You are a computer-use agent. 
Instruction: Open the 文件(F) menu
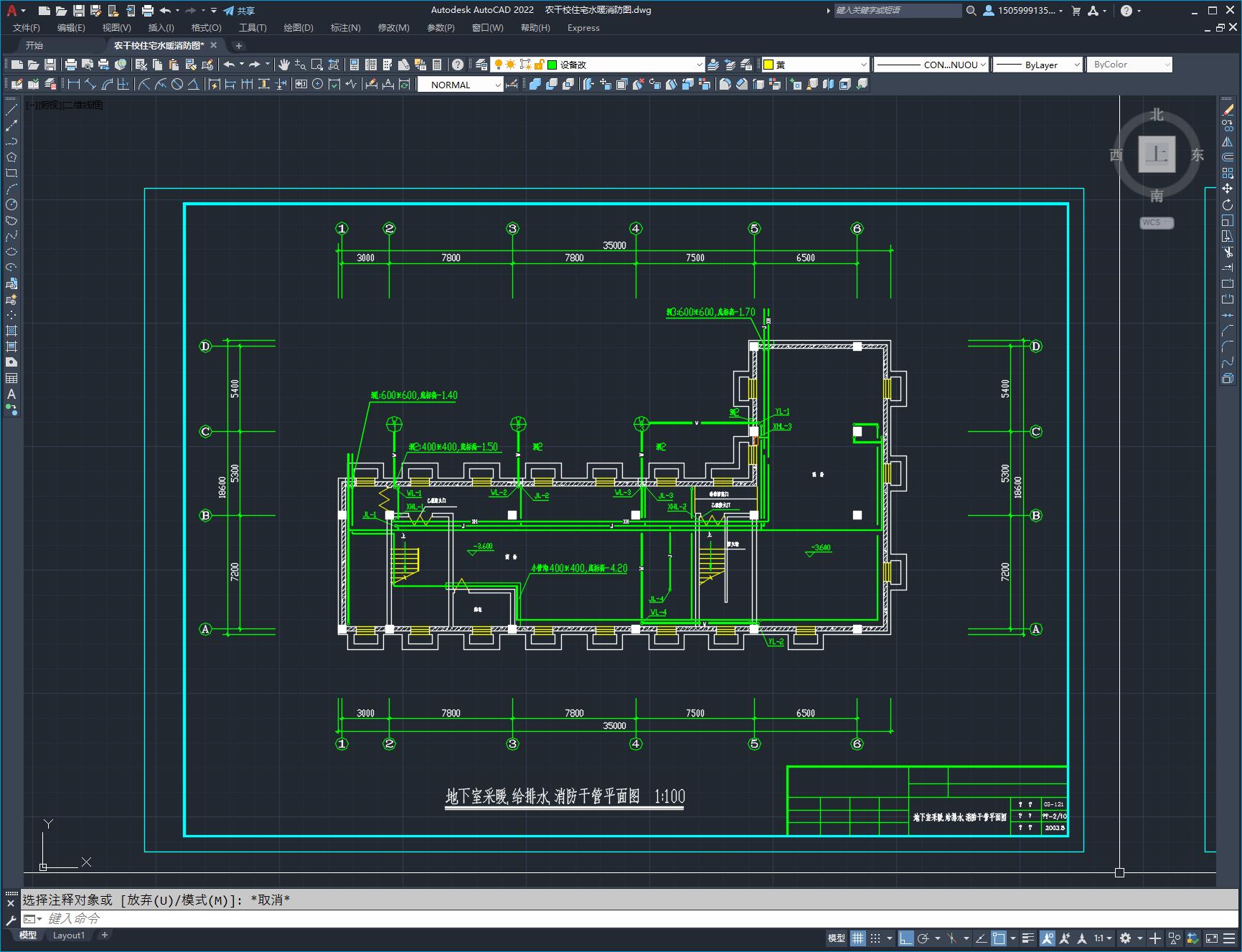27,28
